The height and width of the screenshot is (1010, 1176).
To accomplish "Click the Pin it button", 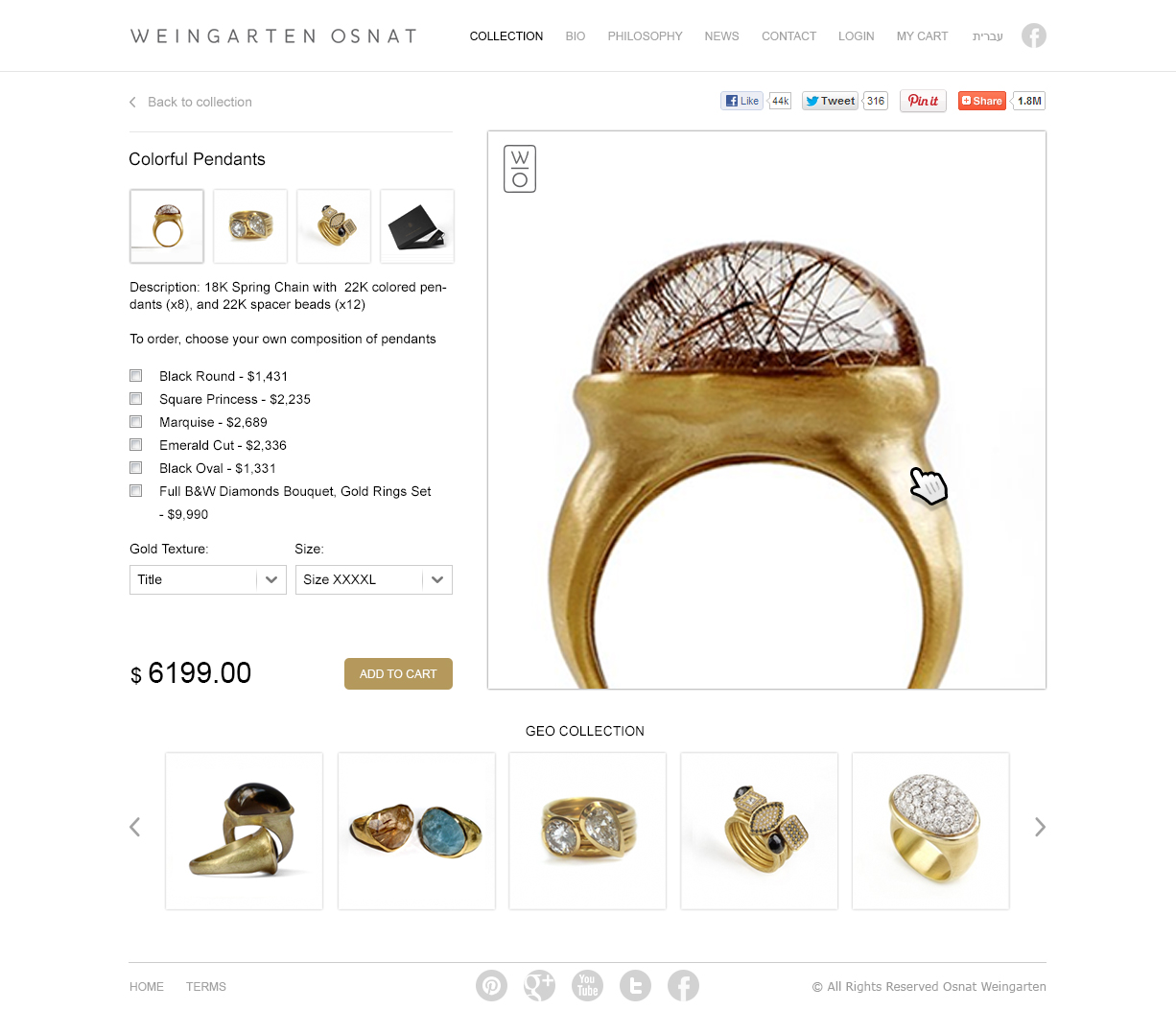I will 923,101.
